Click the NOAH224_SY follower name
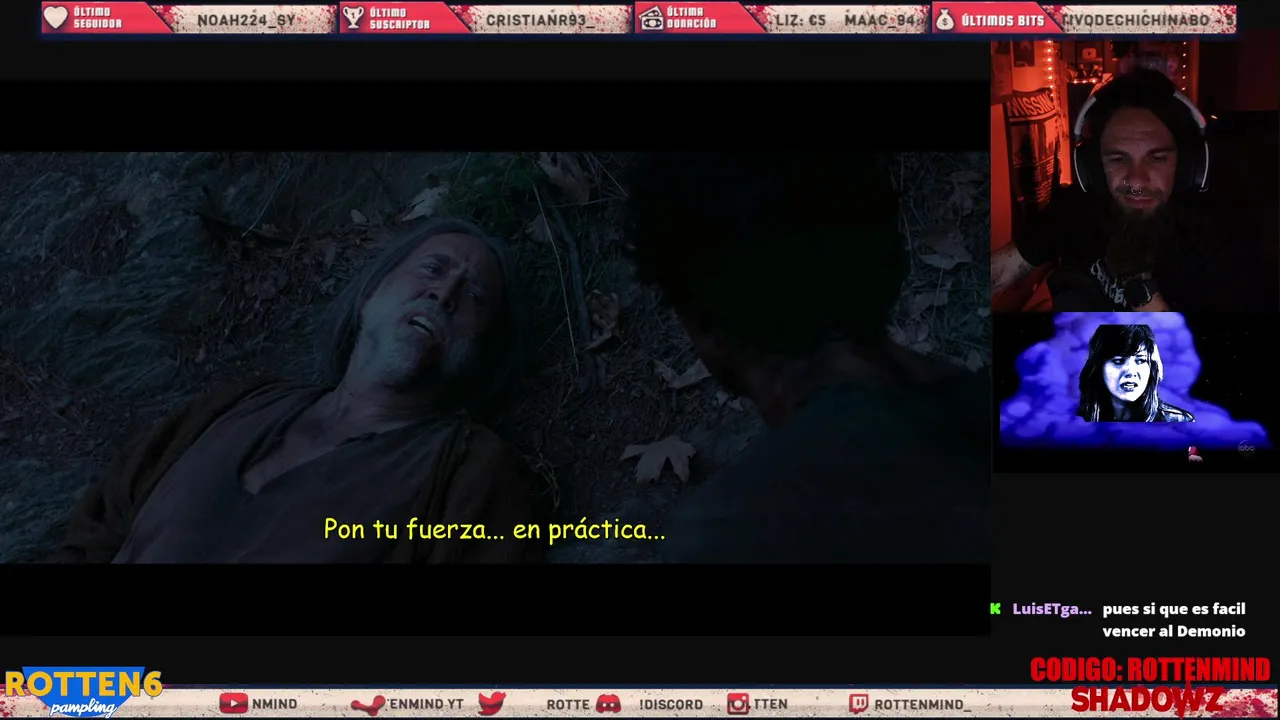The image size is (1280, 720). [246, 20]
